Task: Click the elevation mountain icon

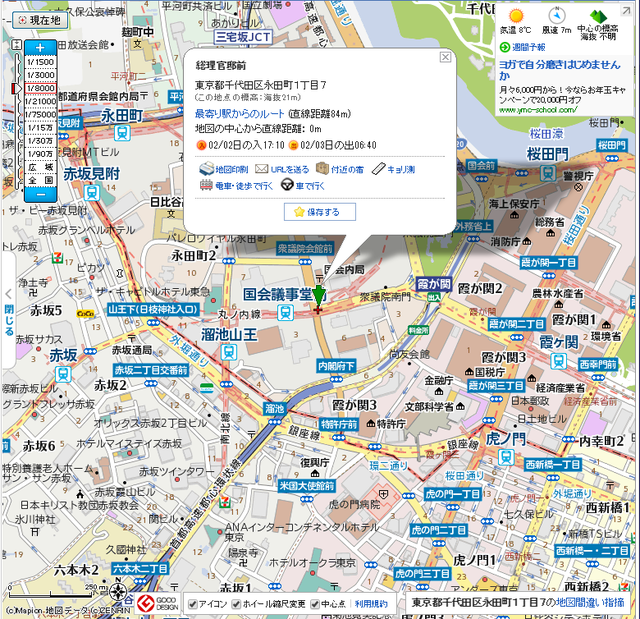Action: tap(598, 16)
